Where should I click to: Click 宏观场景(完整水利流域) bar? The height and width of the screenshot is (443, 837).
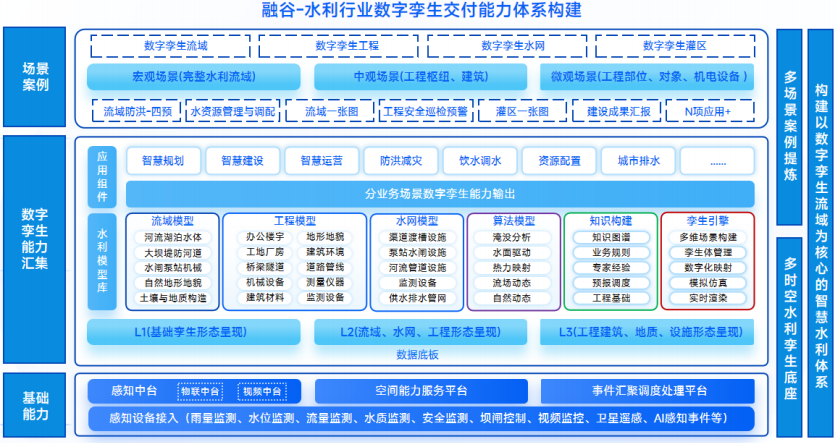(194, 77)
